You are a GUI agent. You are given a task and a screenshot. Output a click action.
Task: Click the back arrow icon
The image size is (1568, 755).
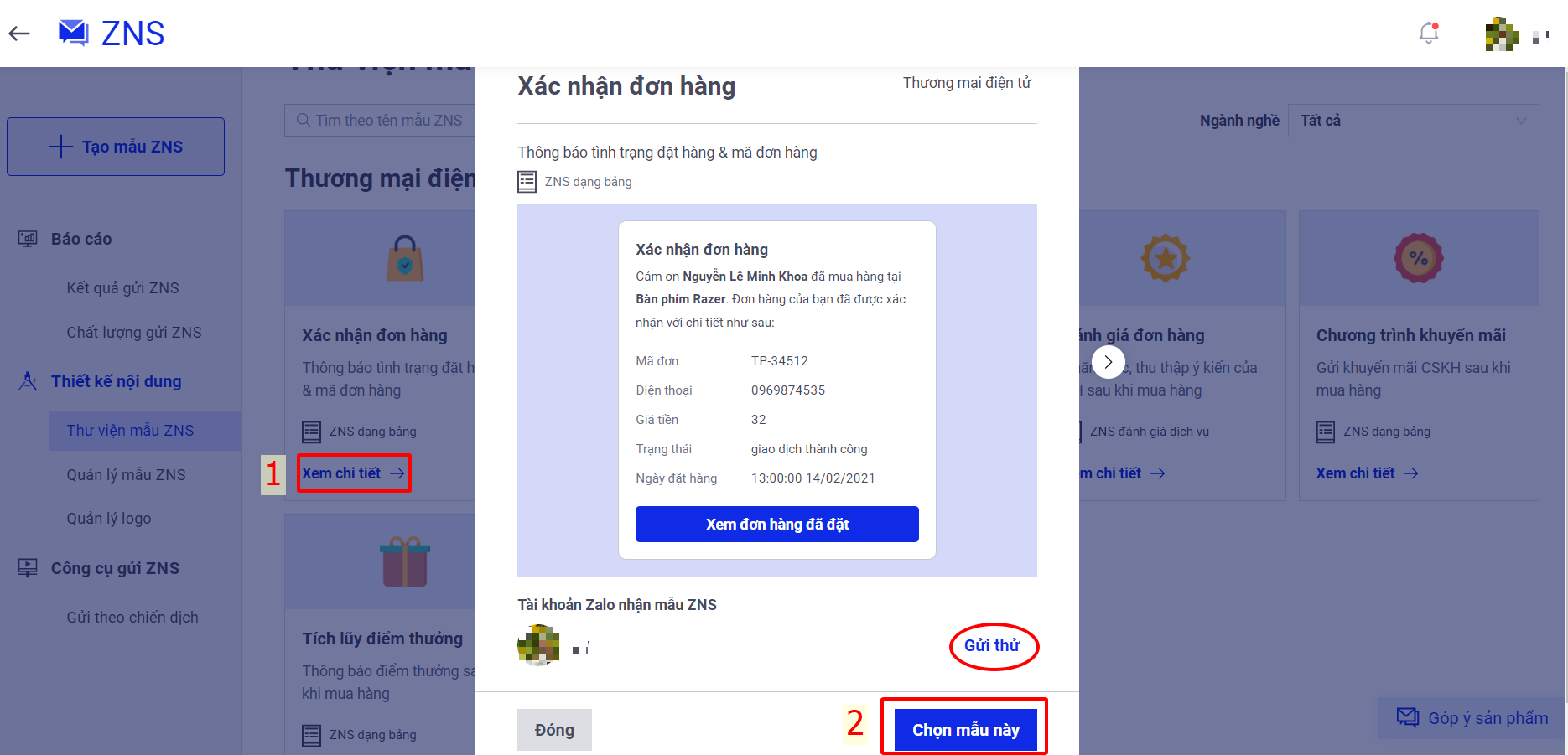coord(19,34)
